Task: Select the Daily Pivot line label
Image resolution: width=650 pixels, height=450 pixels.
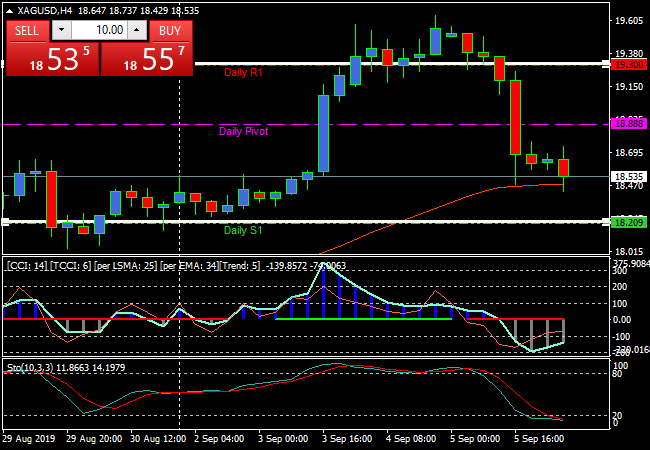Action: tap(243, 131)
